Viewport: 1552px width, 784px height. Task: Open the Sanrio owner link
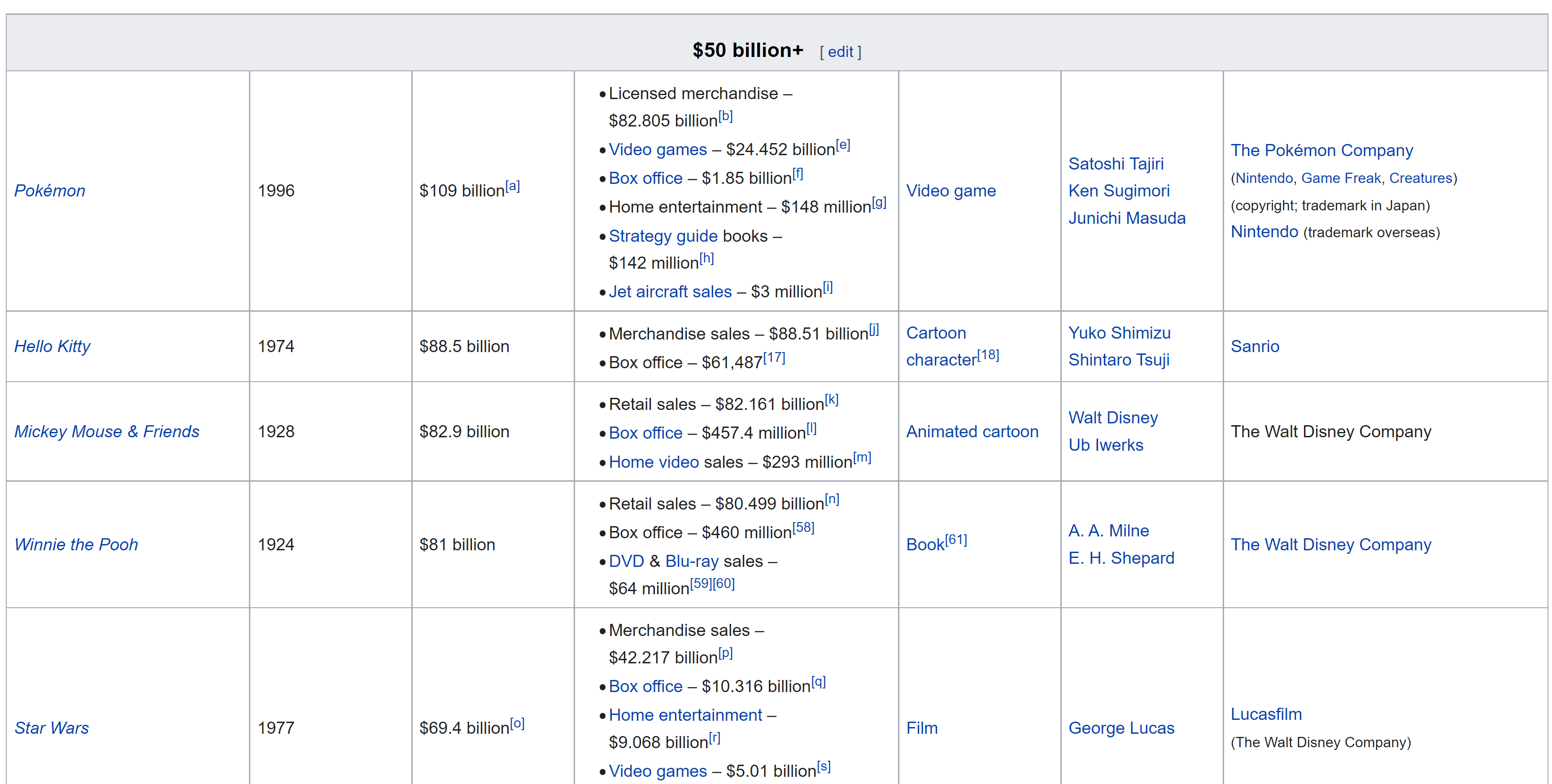pos(1254,346)
